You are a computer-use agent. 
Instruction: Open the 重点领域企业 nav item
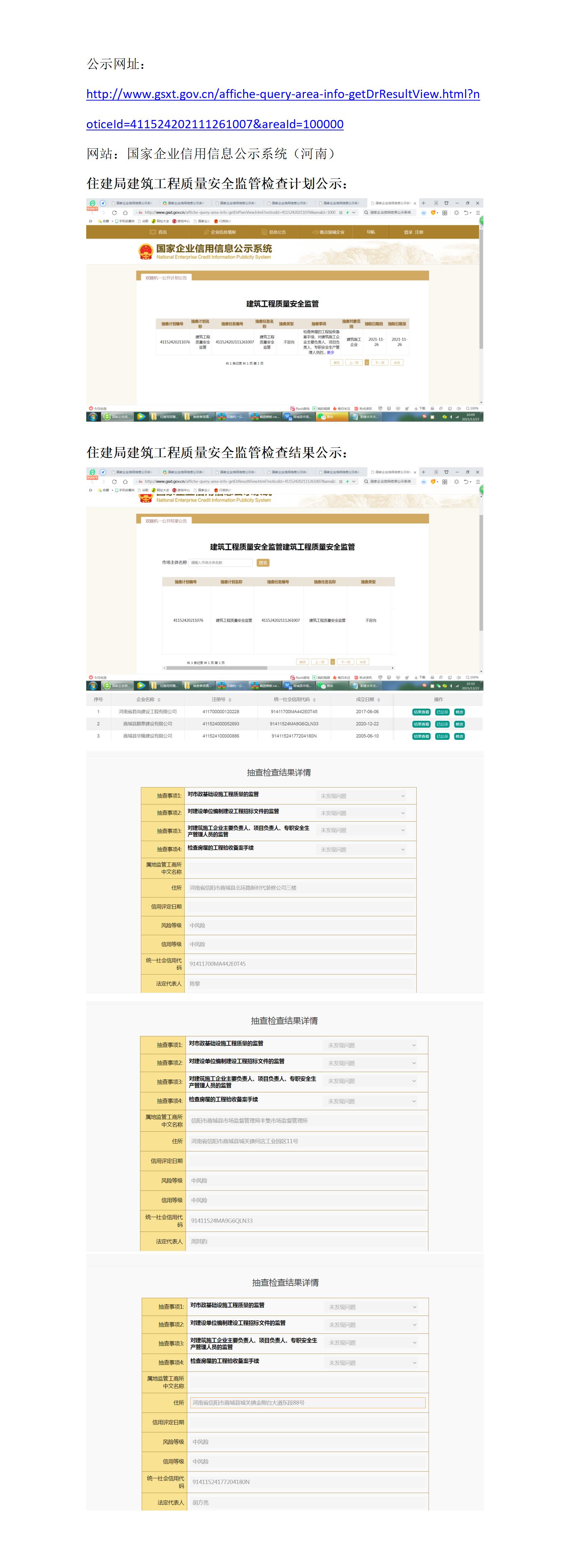329,232
